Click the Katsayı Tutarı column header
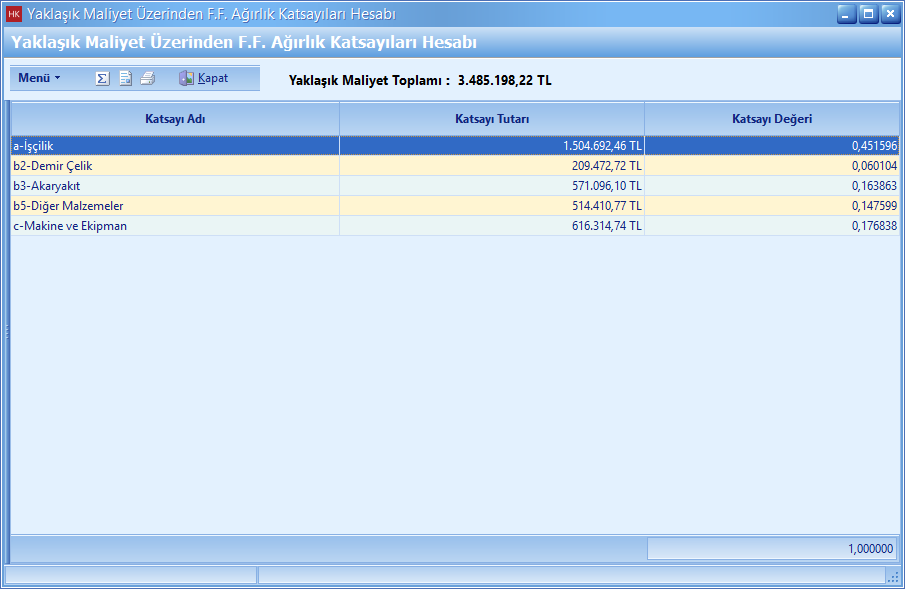This screenshot has width=905, height=589. pos(491,119)
